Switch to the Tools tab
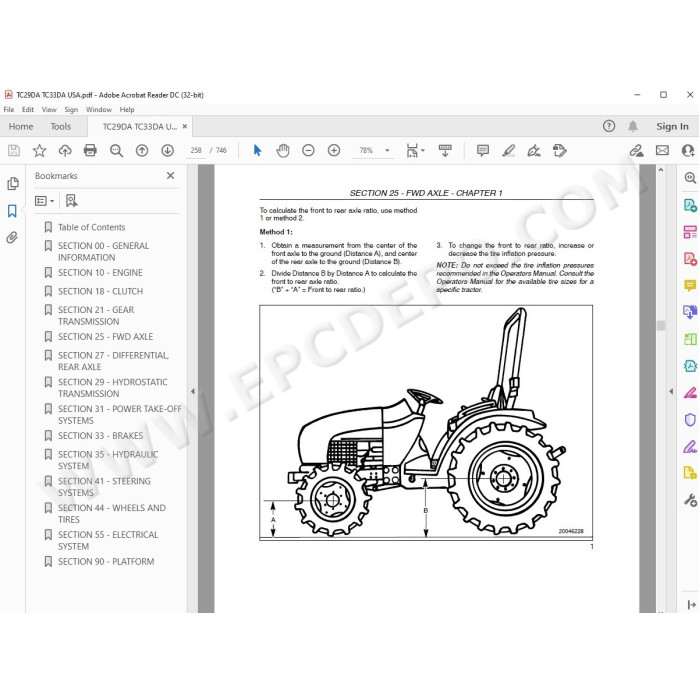Image resolution: width=700 pixels, height=700 pixels. [x=61, y=126]
